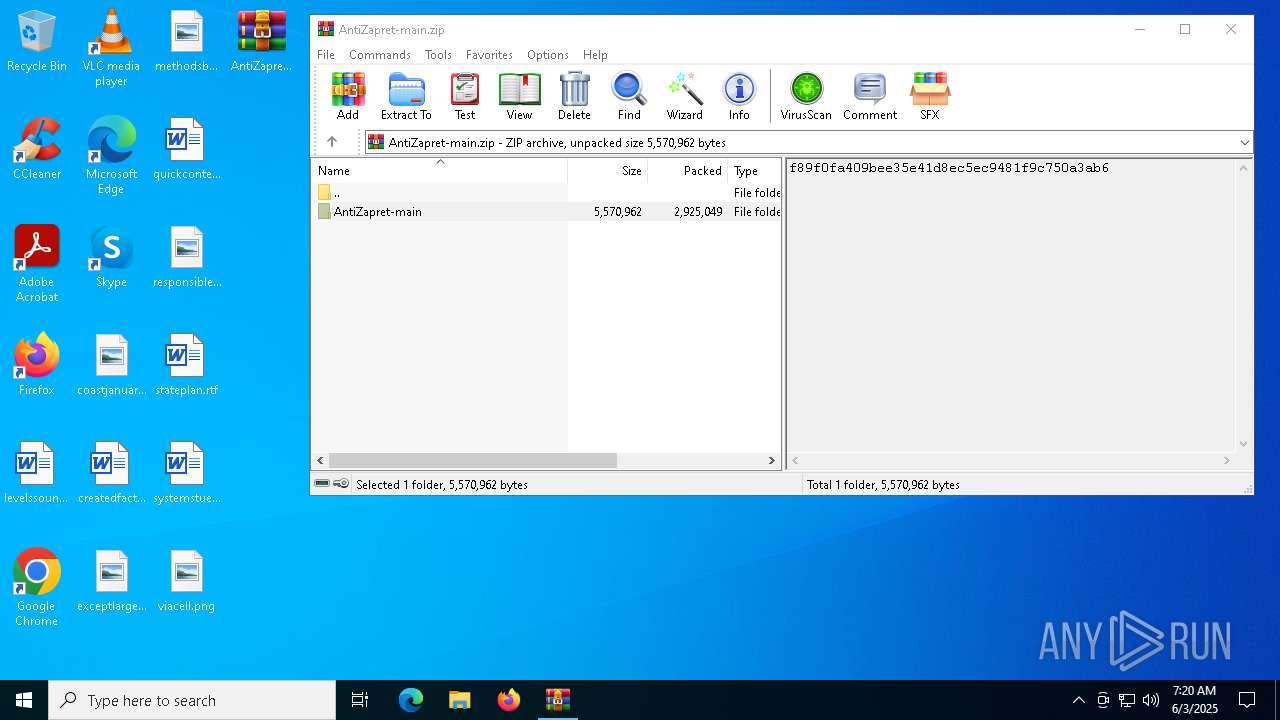Open the volume control in the system tray
The width and height of the screenshot is (1280, 720).
pyautogui.click(x=1151, y=700)
